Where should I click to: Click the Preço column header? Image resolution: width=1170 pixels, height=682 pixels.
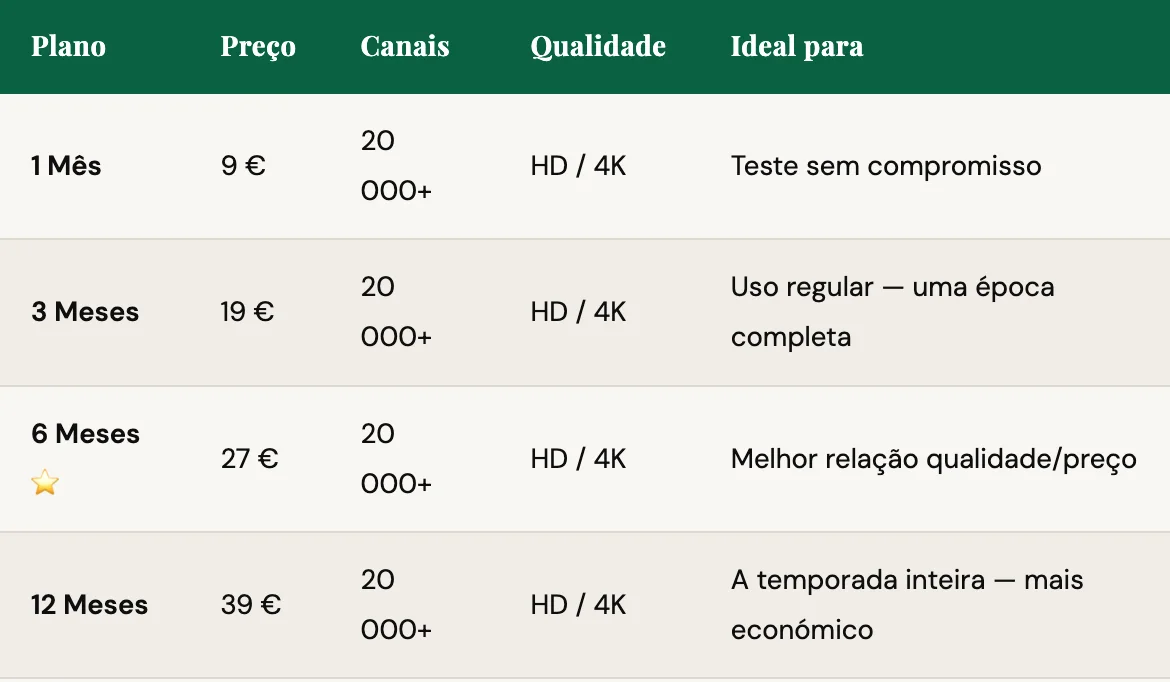(x=258, y=47)
